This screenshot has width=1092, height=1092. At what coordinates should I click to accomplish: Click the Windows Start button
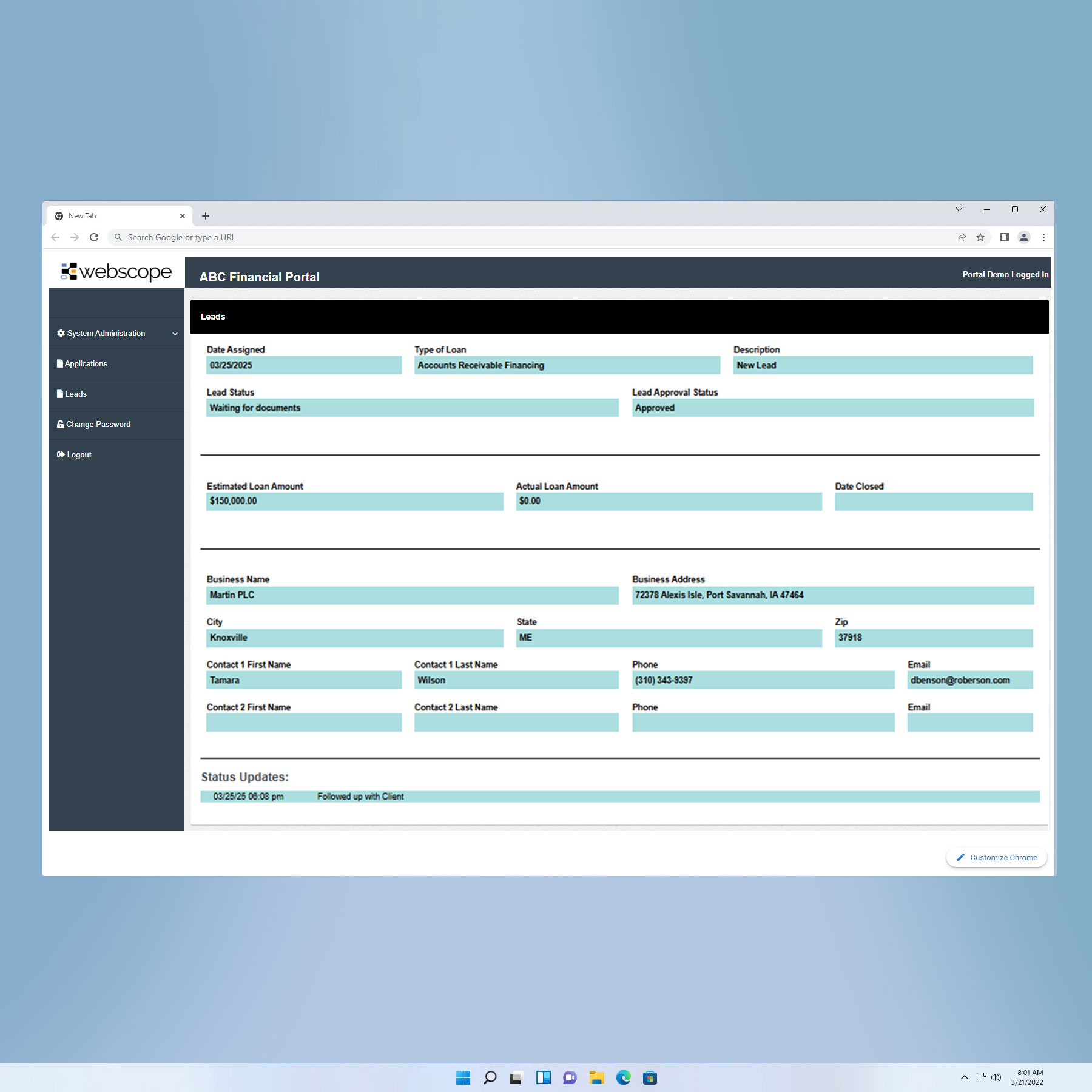pos(463,1077)
